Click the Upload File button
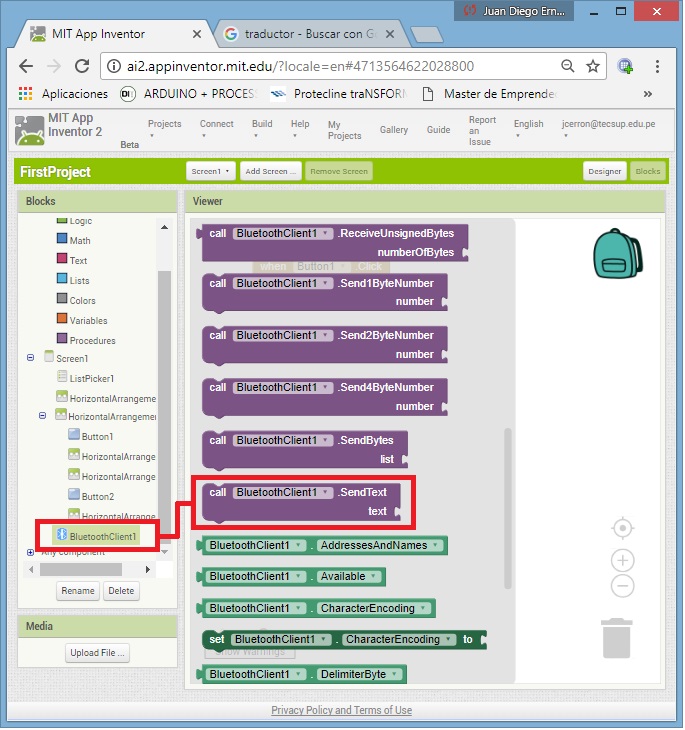685x730 pixels. pyautogui.click(x=97, y=653)
